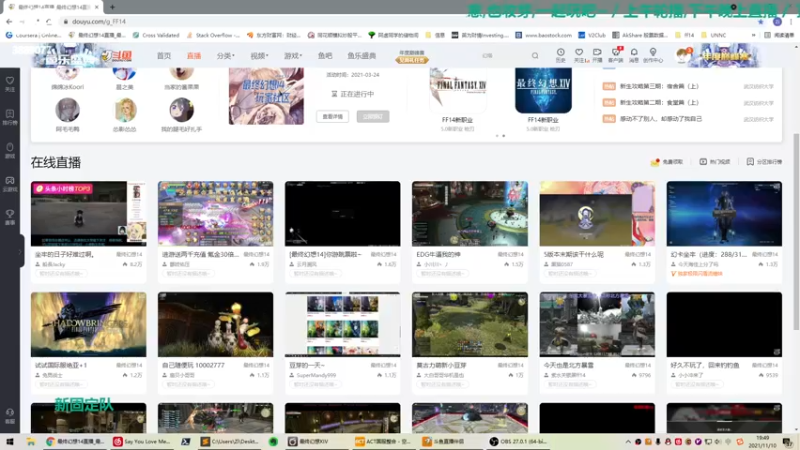Open the Cross Validated bookmark

coord(156,35)
